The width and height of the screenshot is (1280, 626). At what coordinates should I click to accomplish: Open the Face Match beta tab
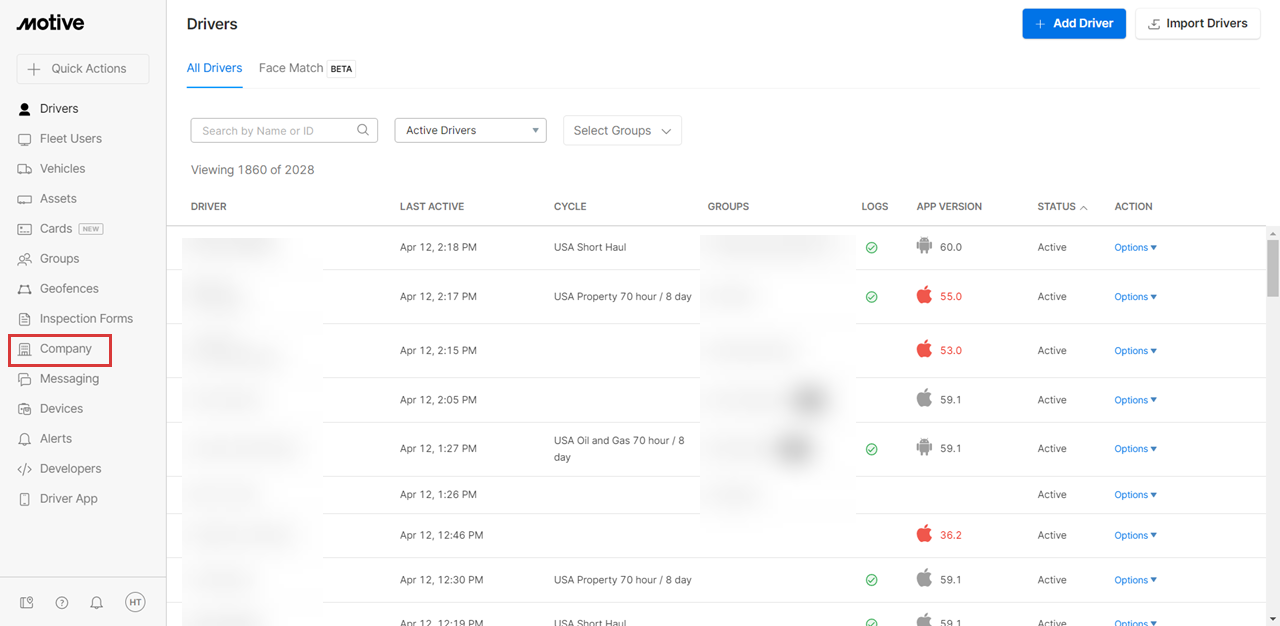307,68
